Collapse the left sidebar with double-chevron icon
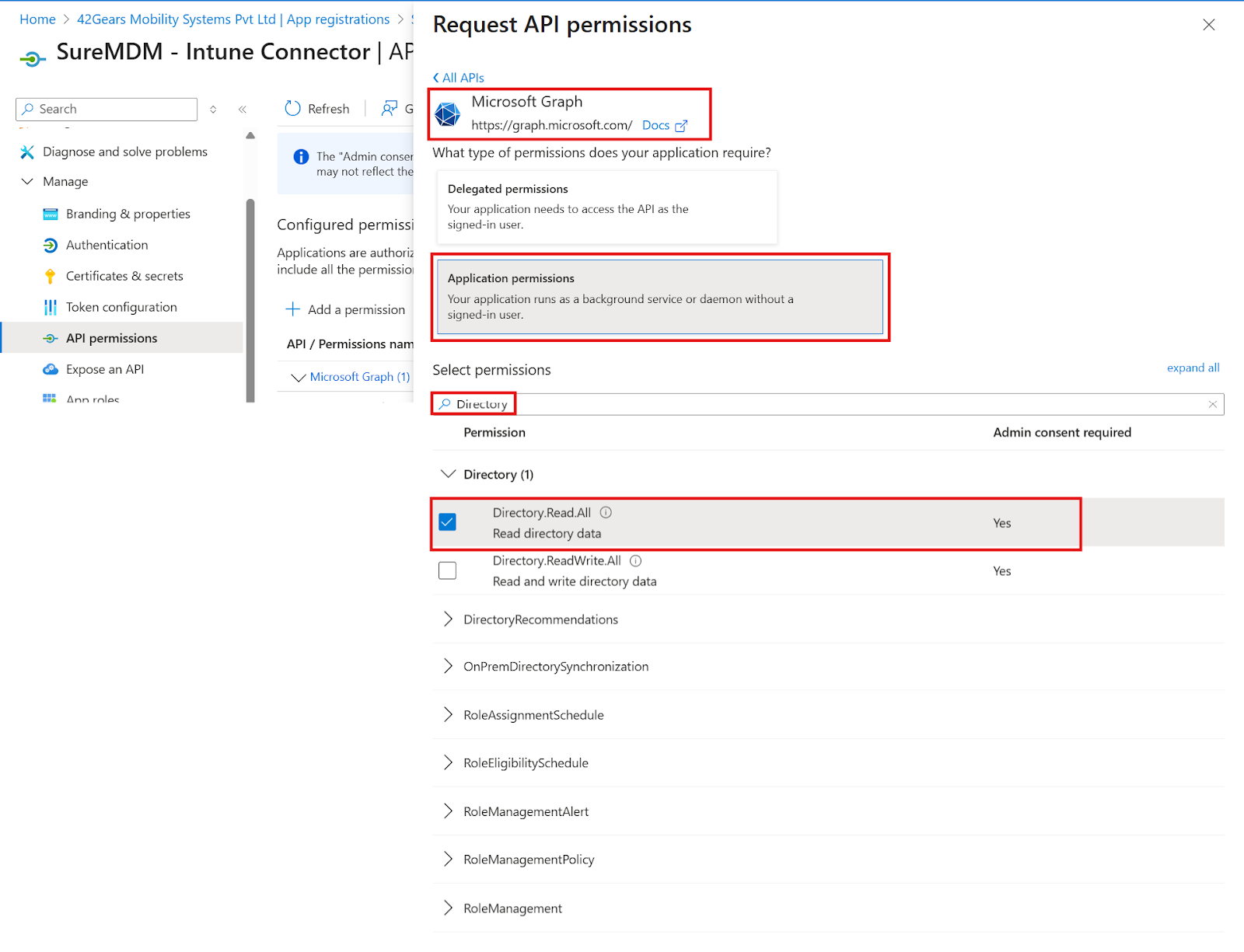This screenshot has width=1244, height=952. pos(243,110)
